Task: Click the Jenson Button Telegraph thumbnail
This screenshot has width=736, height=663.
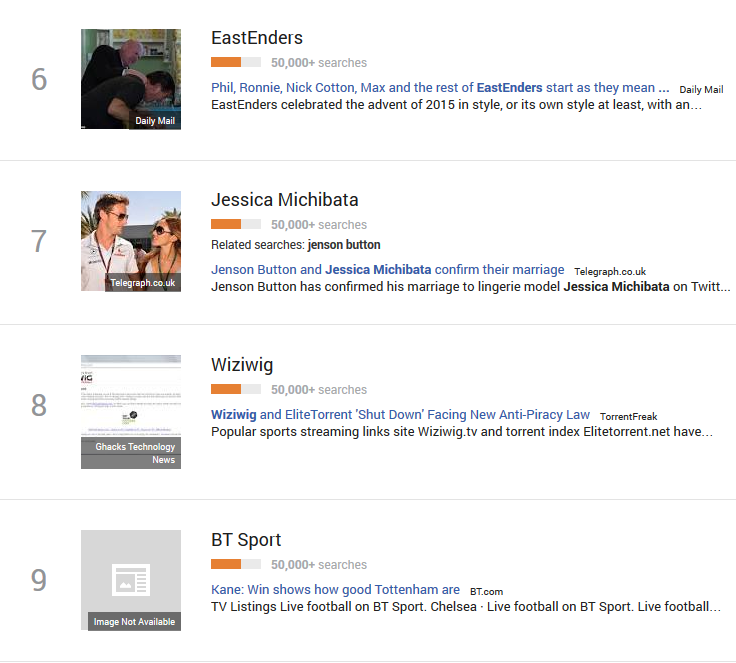Action: pyautogui.click(x=131, y=241)
